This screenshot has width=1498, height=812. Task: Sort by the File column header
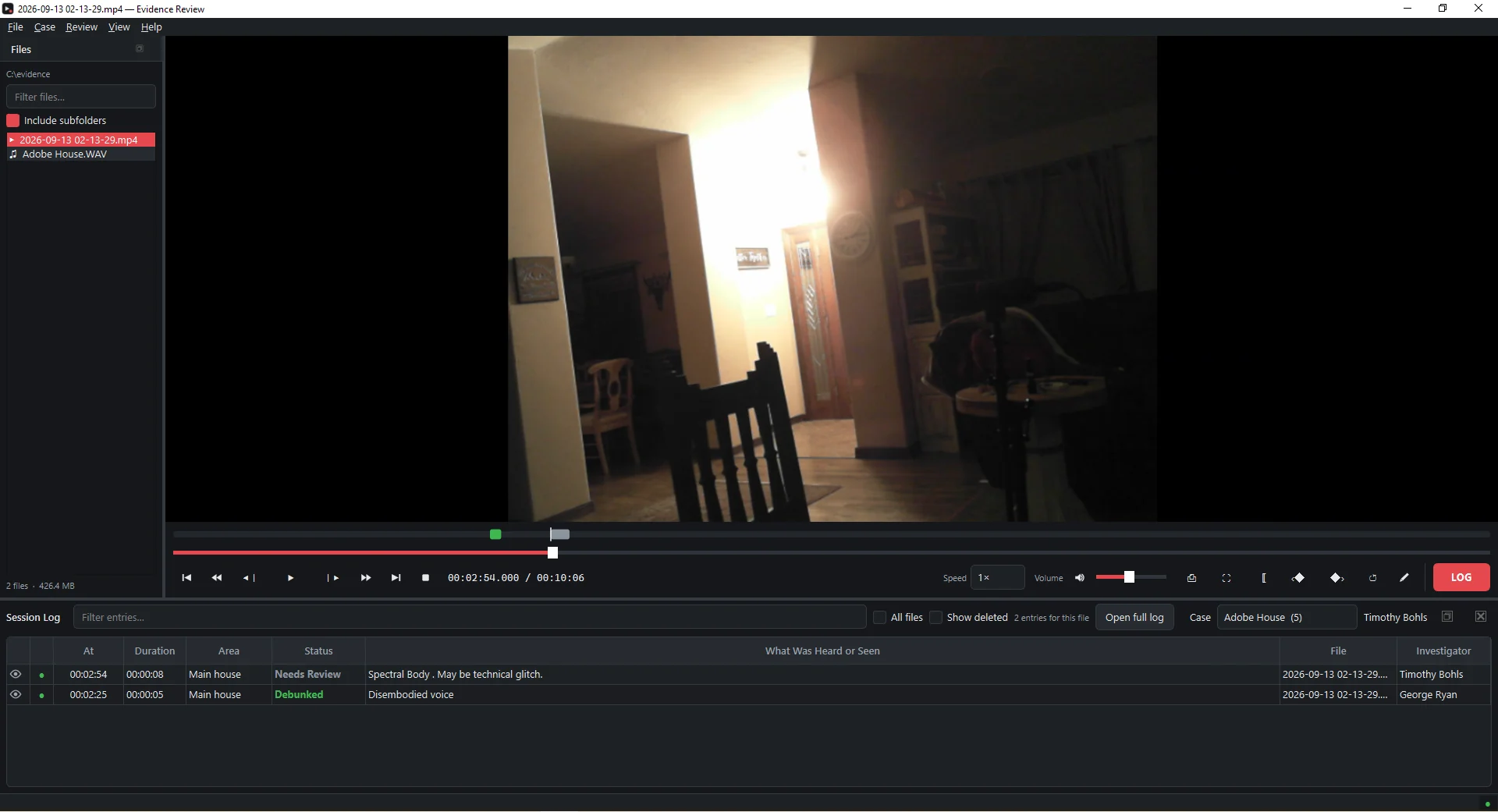(x=1338, y=651)
